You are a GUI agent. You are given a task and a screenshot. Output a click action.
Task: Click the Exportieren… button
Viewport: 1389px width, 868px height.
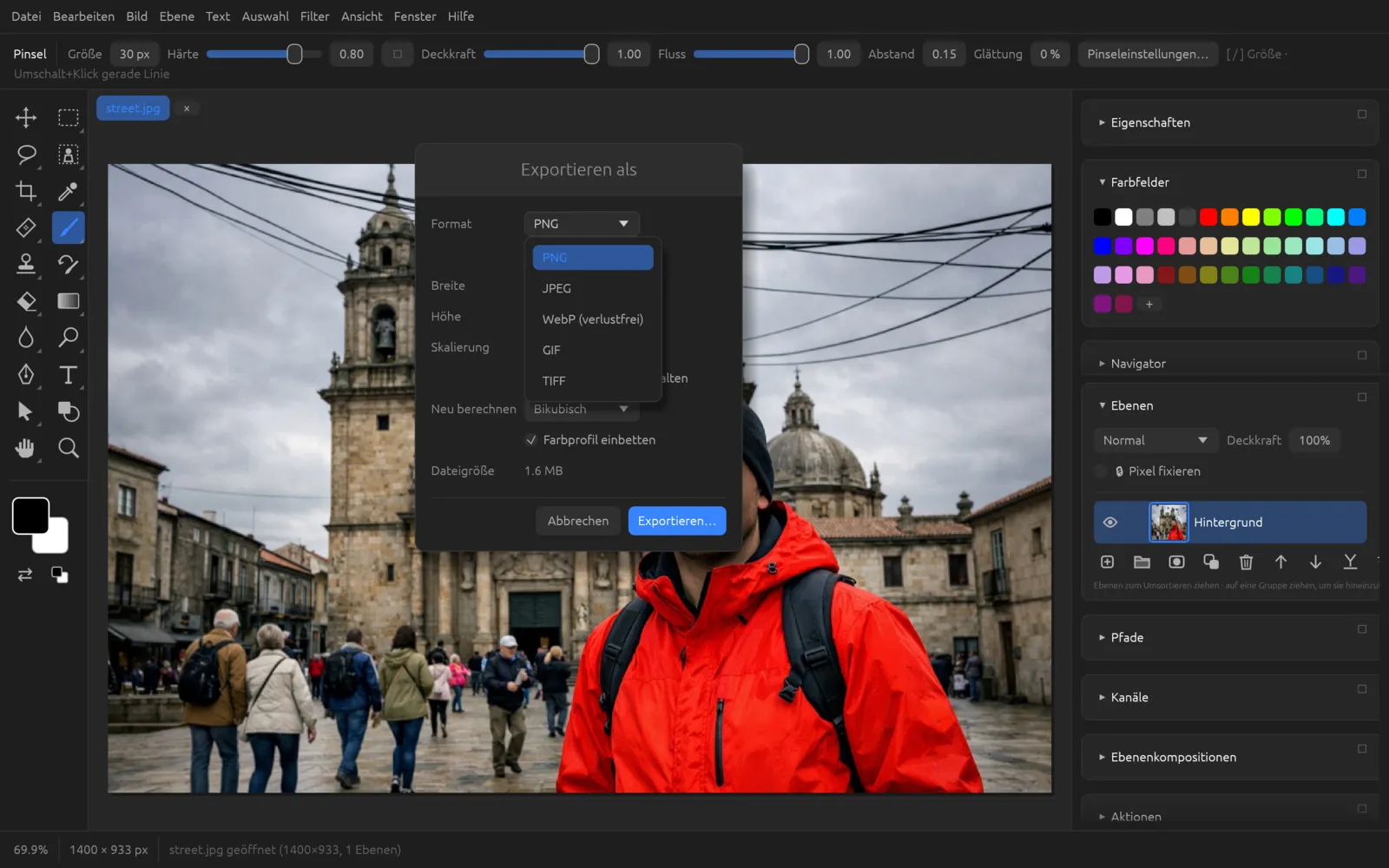tap(677, 521)
